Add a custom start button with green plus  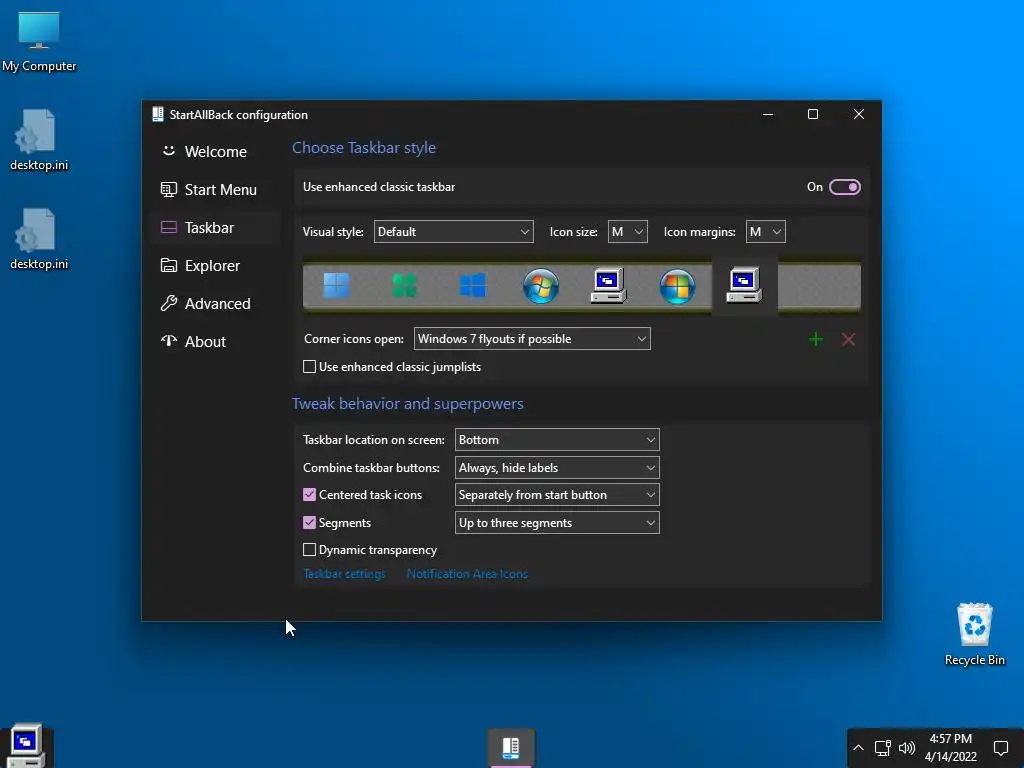click(816, 339)
